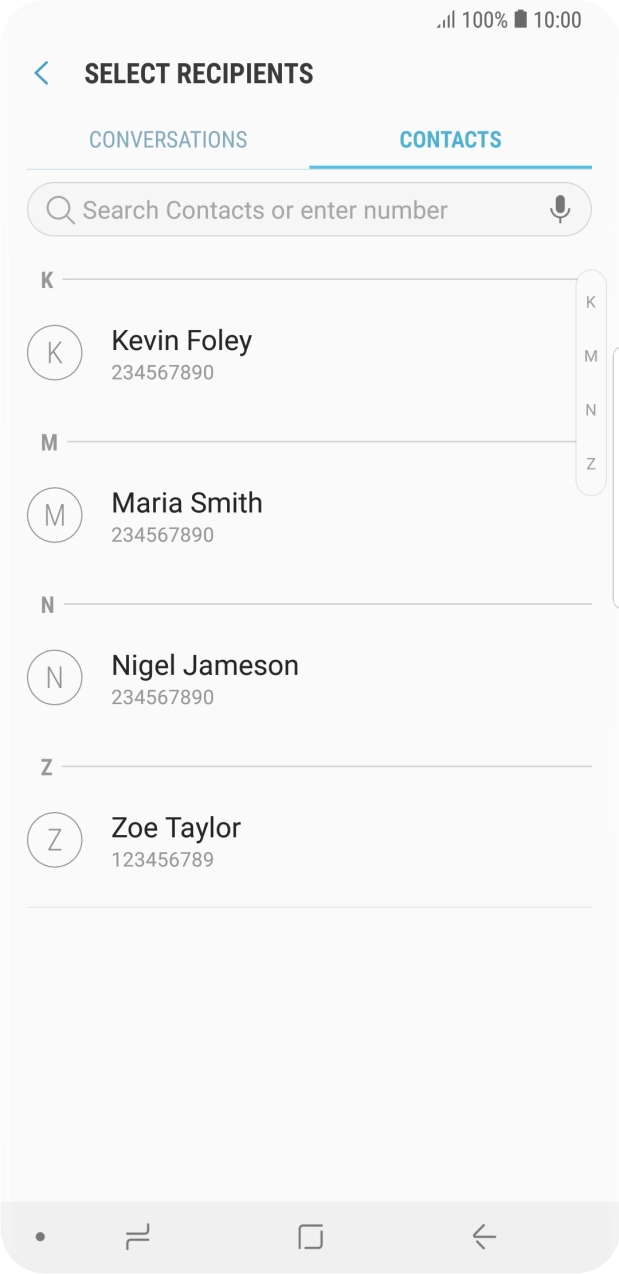Tap the Recents button in navigation bar

pos(138,1236)
